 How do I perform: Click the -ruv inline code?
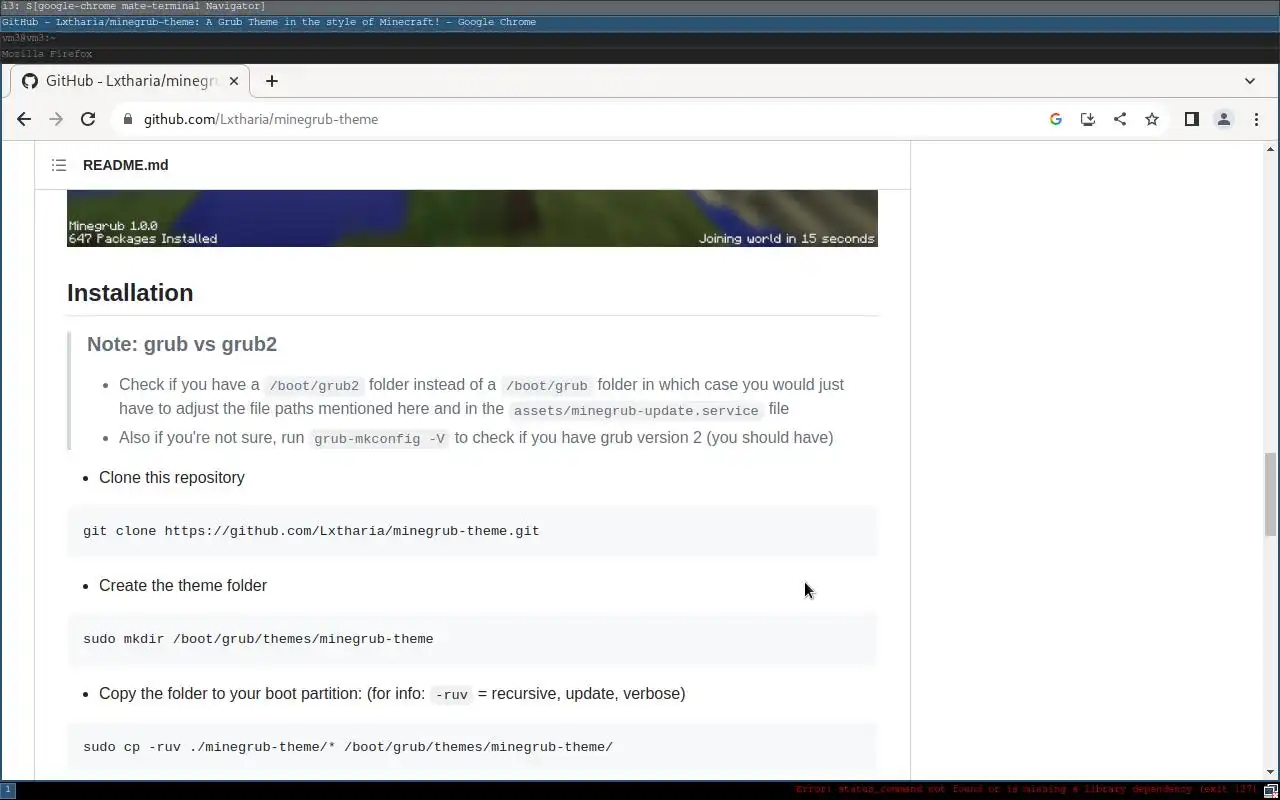click(451, 694)
